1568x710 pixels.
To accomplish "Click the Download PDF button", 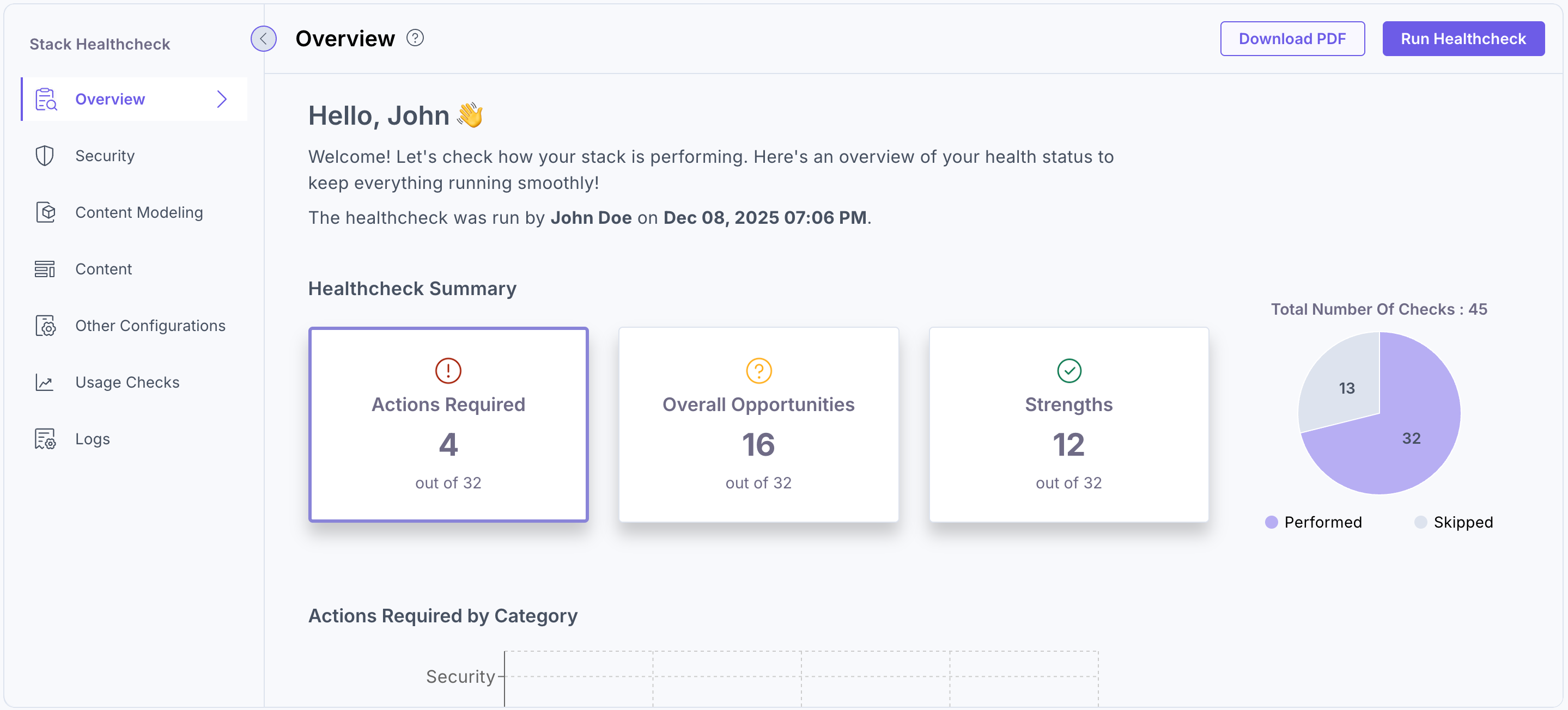I will [x=1293, y=38].
